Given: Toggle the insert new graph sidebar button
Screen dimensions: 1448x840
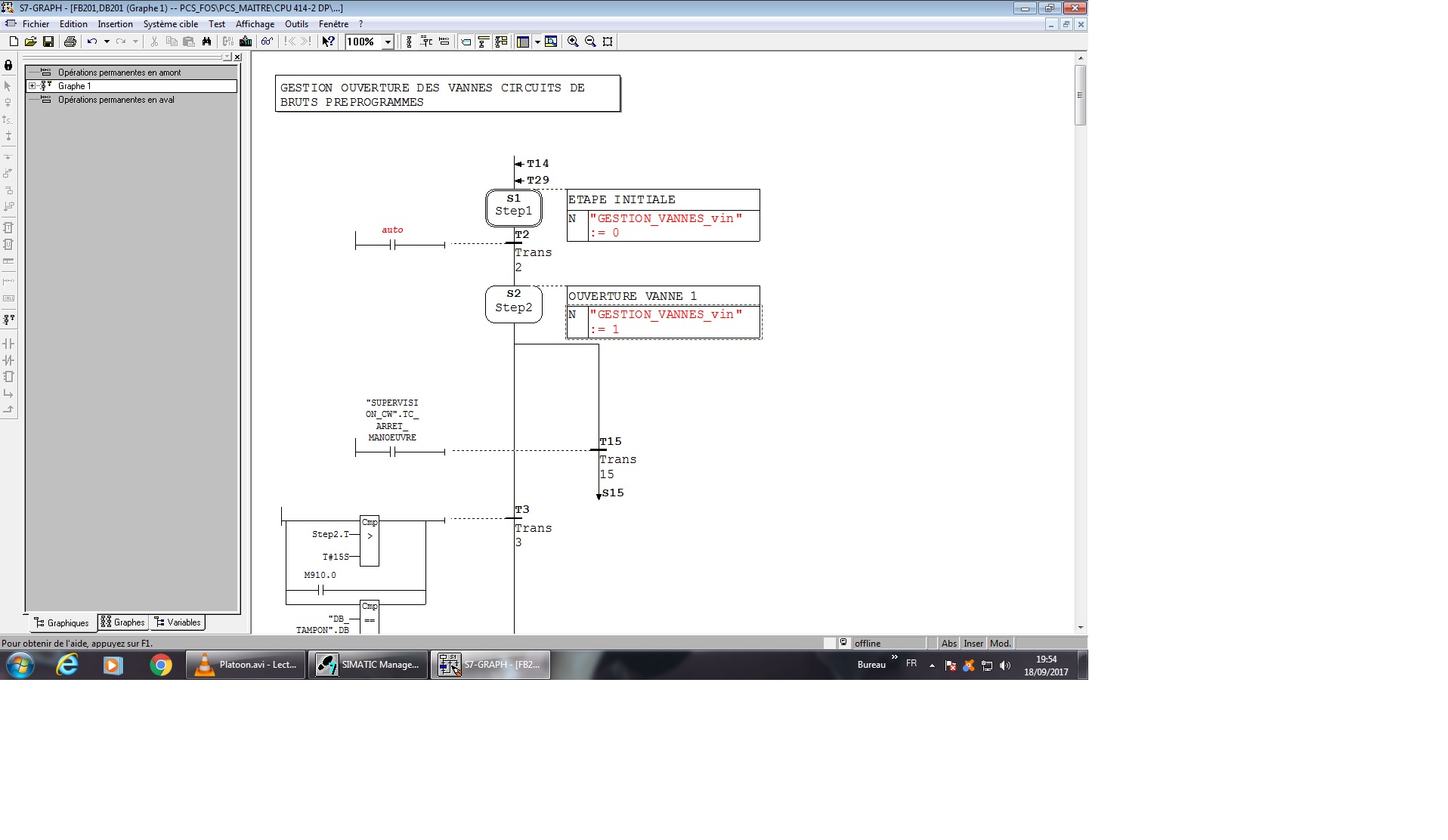Looking at the screenshot, I should [x=8, y=320].
